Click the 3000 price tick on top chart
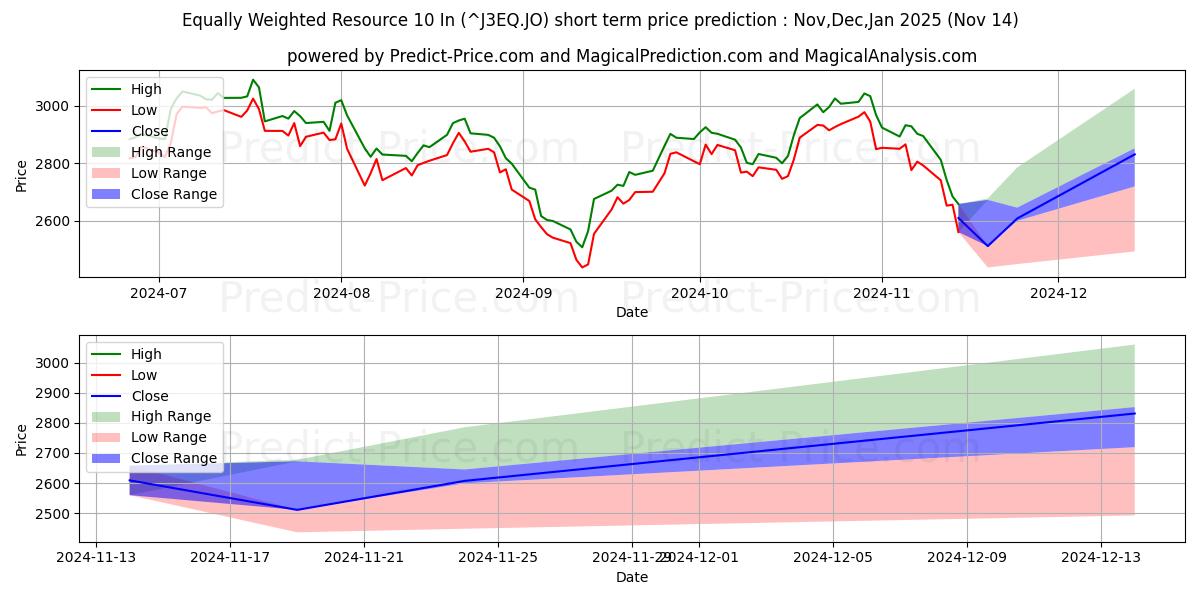Viewport: 1200px width, 600px height. pyautogui.click(x=52, y=106)
